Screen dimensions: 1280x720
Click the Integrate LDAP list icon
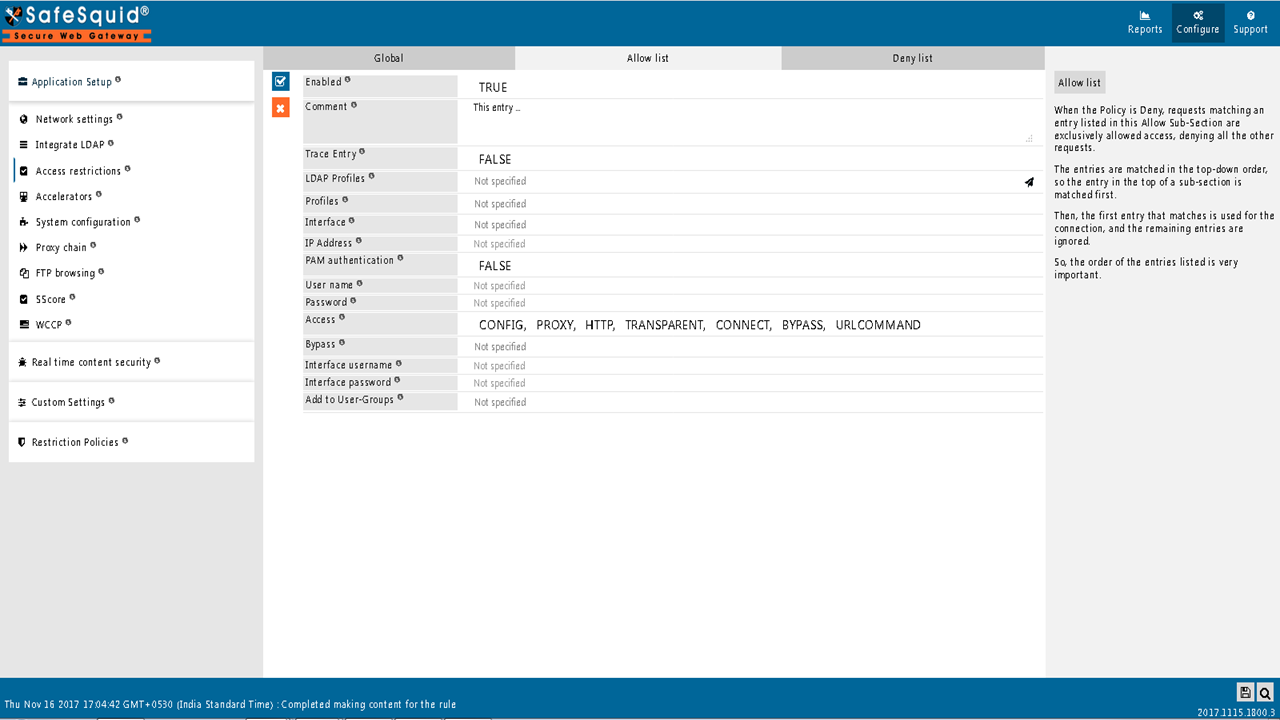pyautogui.click(x=23, y=145)
